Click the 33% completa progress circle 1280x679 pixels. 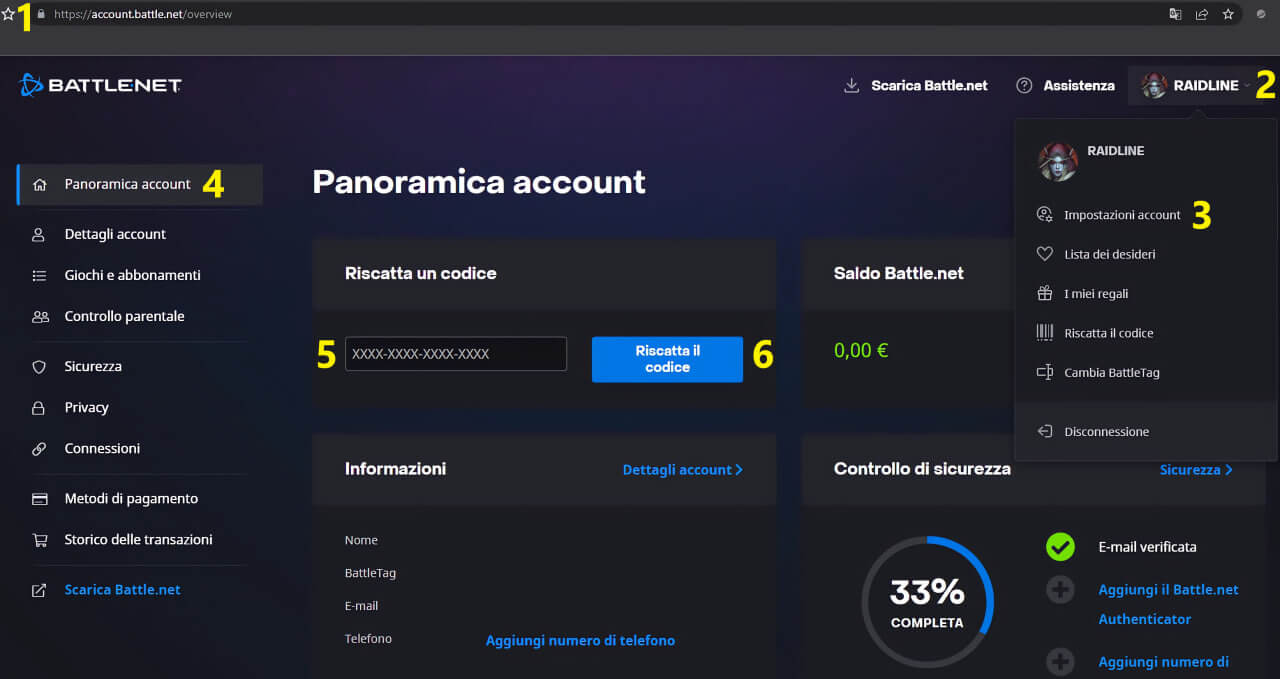click(927, 602)
